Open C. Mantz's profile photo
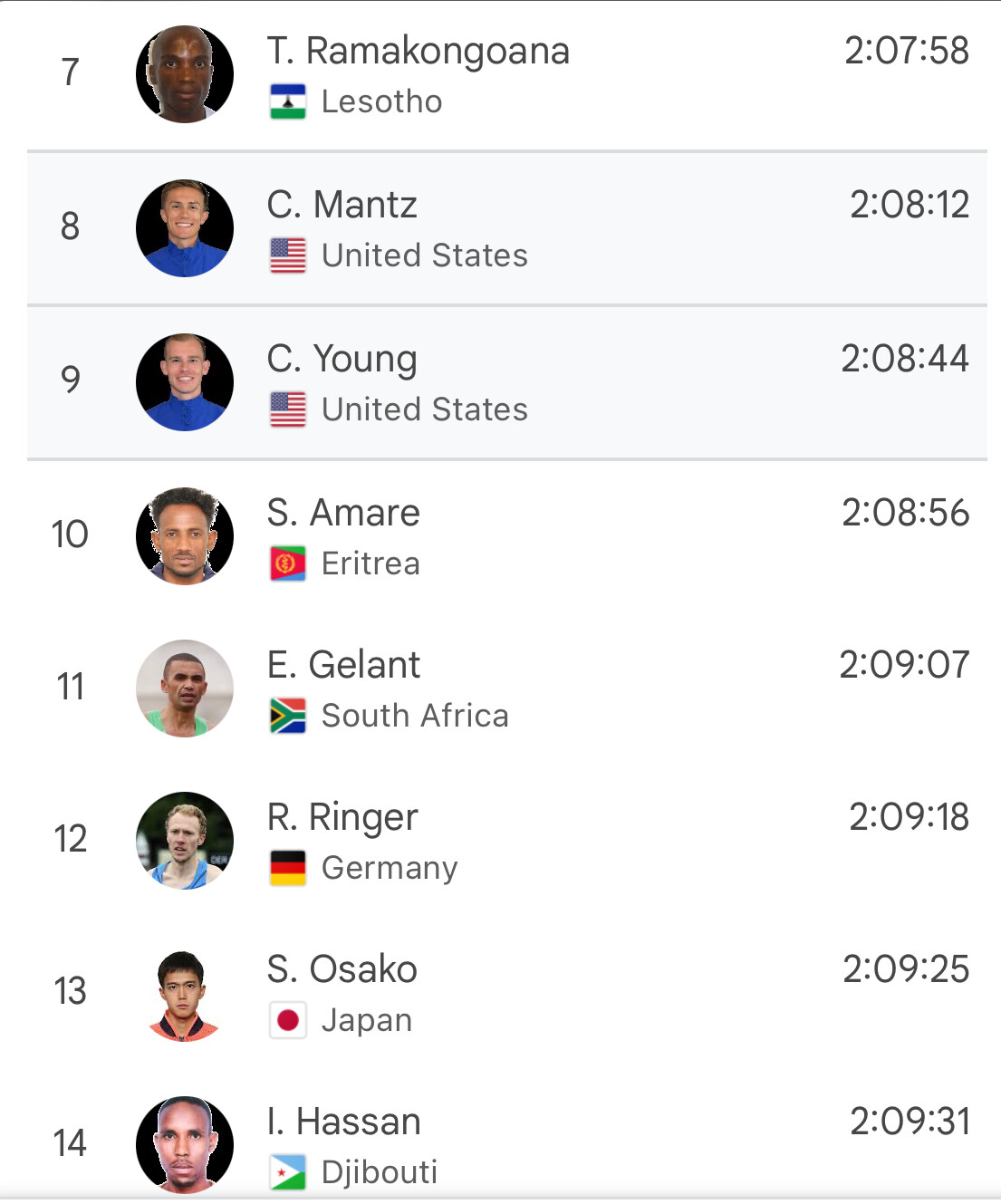 click(185, 228)
